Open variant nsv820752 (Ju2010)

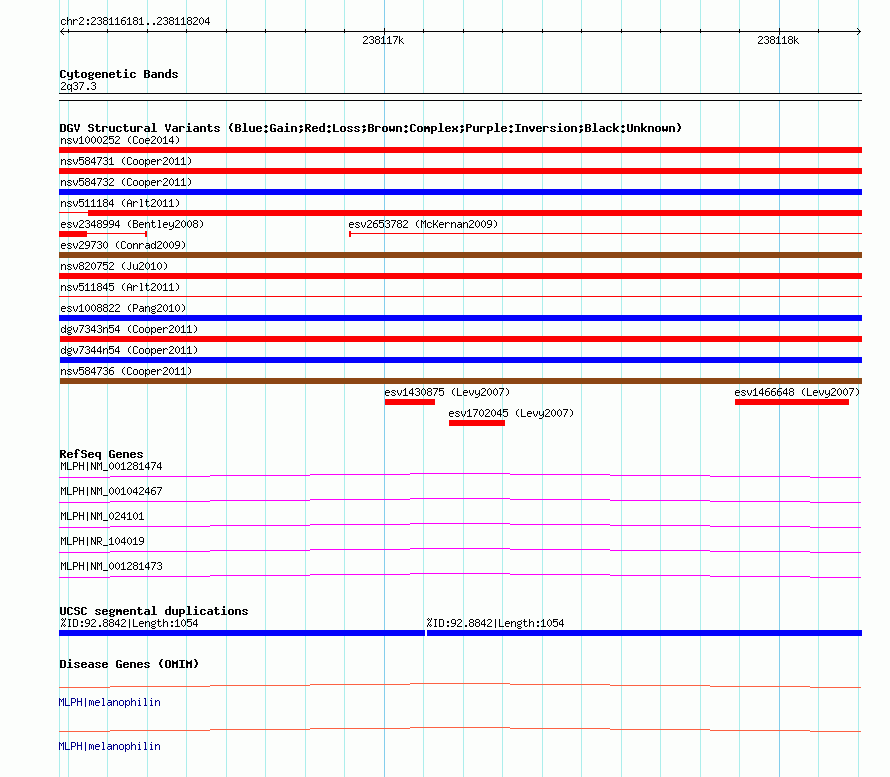114,266
